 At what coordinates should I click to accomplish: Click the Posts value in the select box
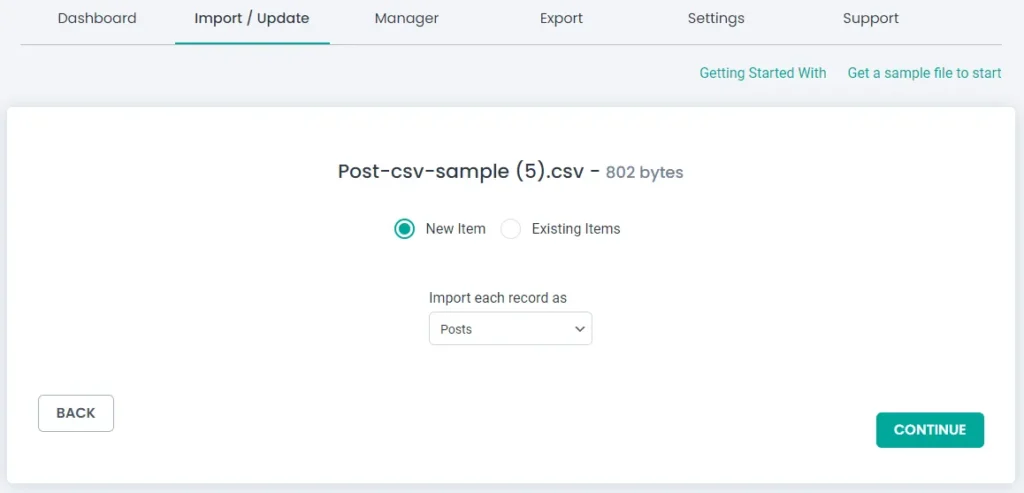pyautogui.click(x=457, y=329)
